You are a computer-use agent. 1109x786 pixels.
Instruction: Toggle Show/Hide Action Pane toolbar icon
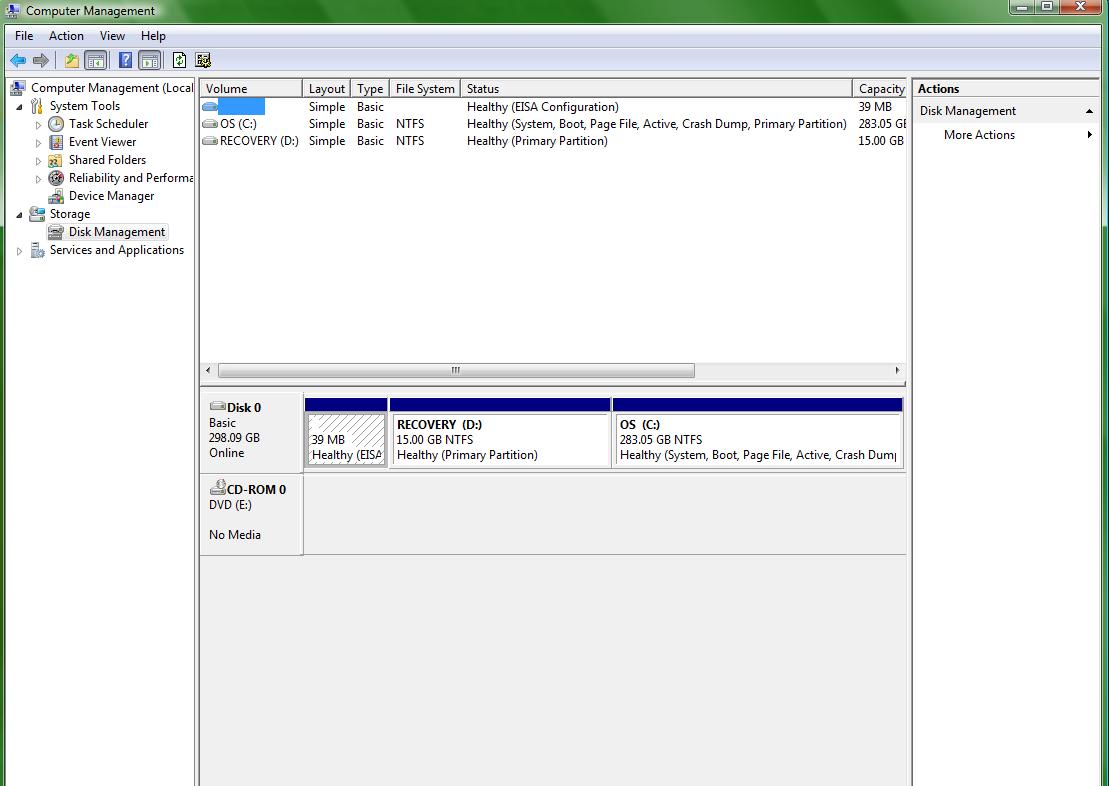coord(149,60)
